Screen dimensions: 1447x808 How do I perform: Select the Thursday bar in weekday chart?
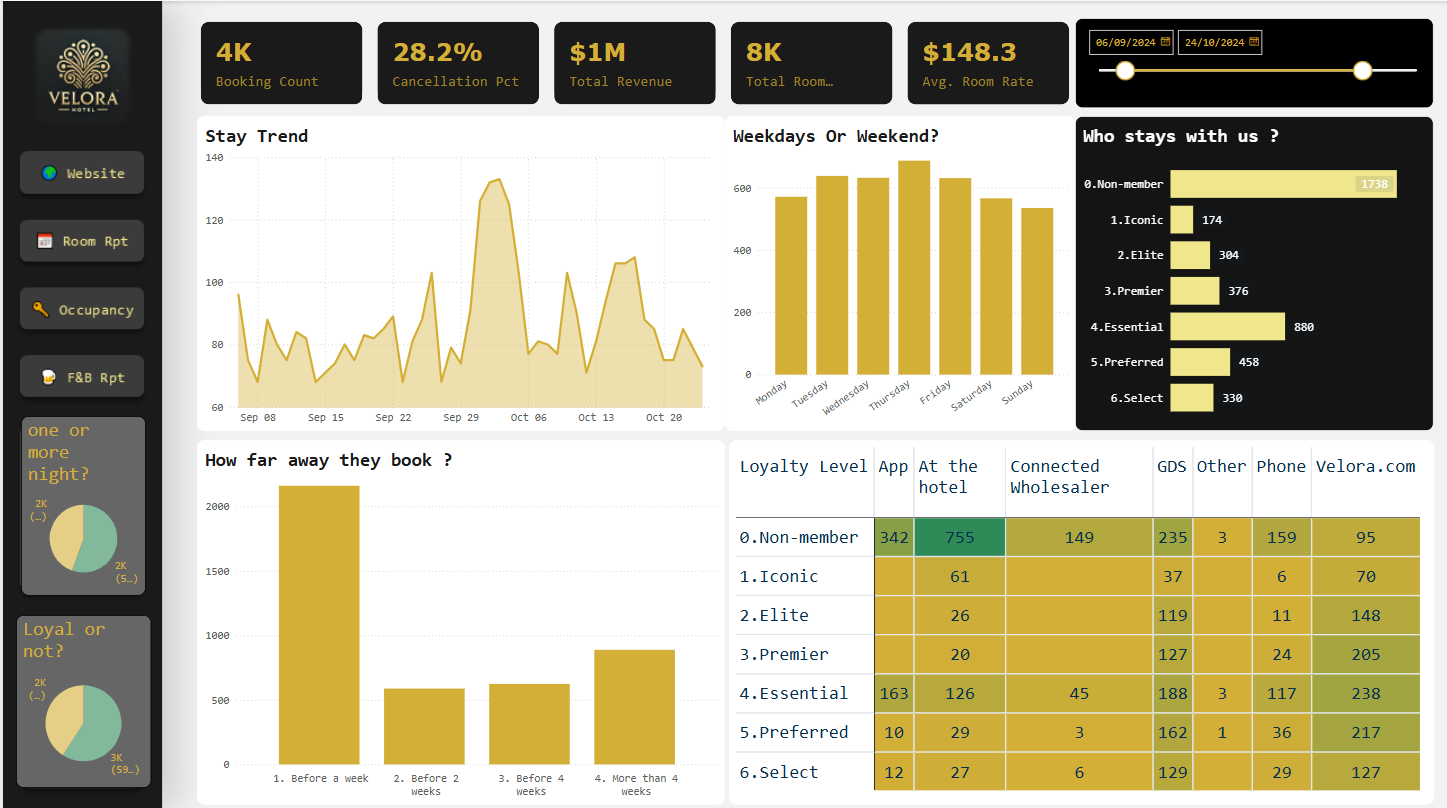coord(914,267)
